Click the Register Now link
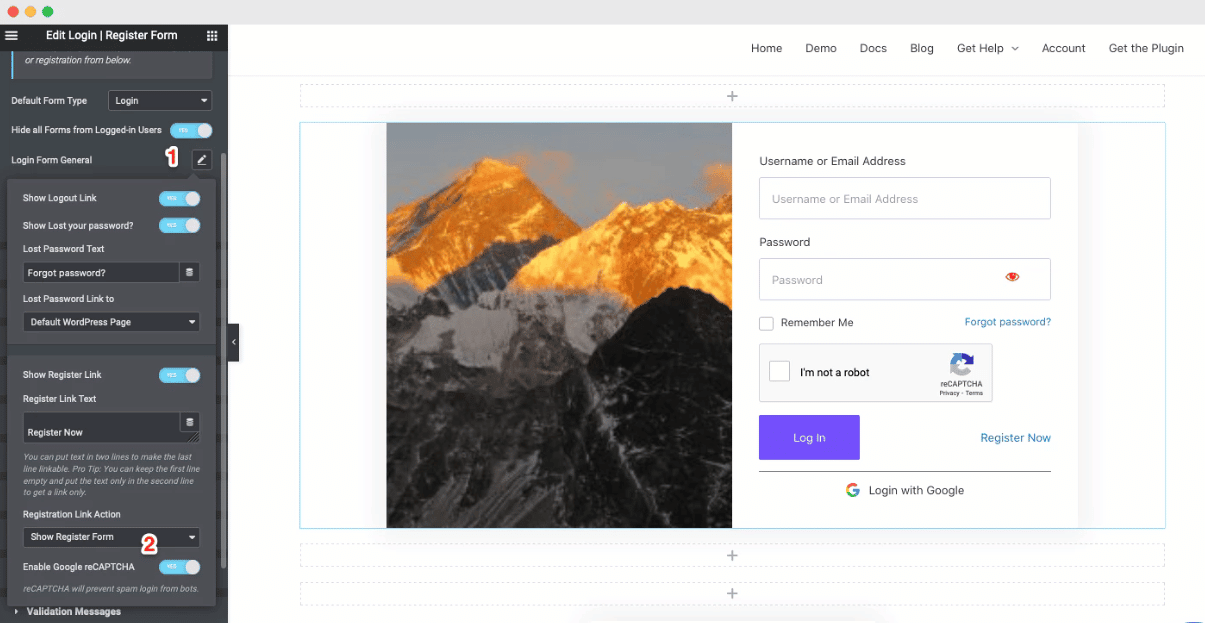The image size is (1205, 623). (1015, 438)
